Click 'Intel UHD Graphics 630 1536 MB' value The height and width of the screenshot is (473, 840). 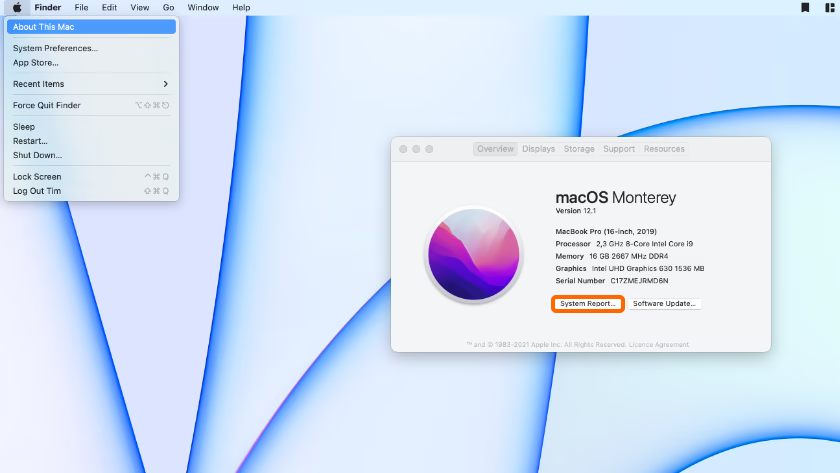click(648, 268)
